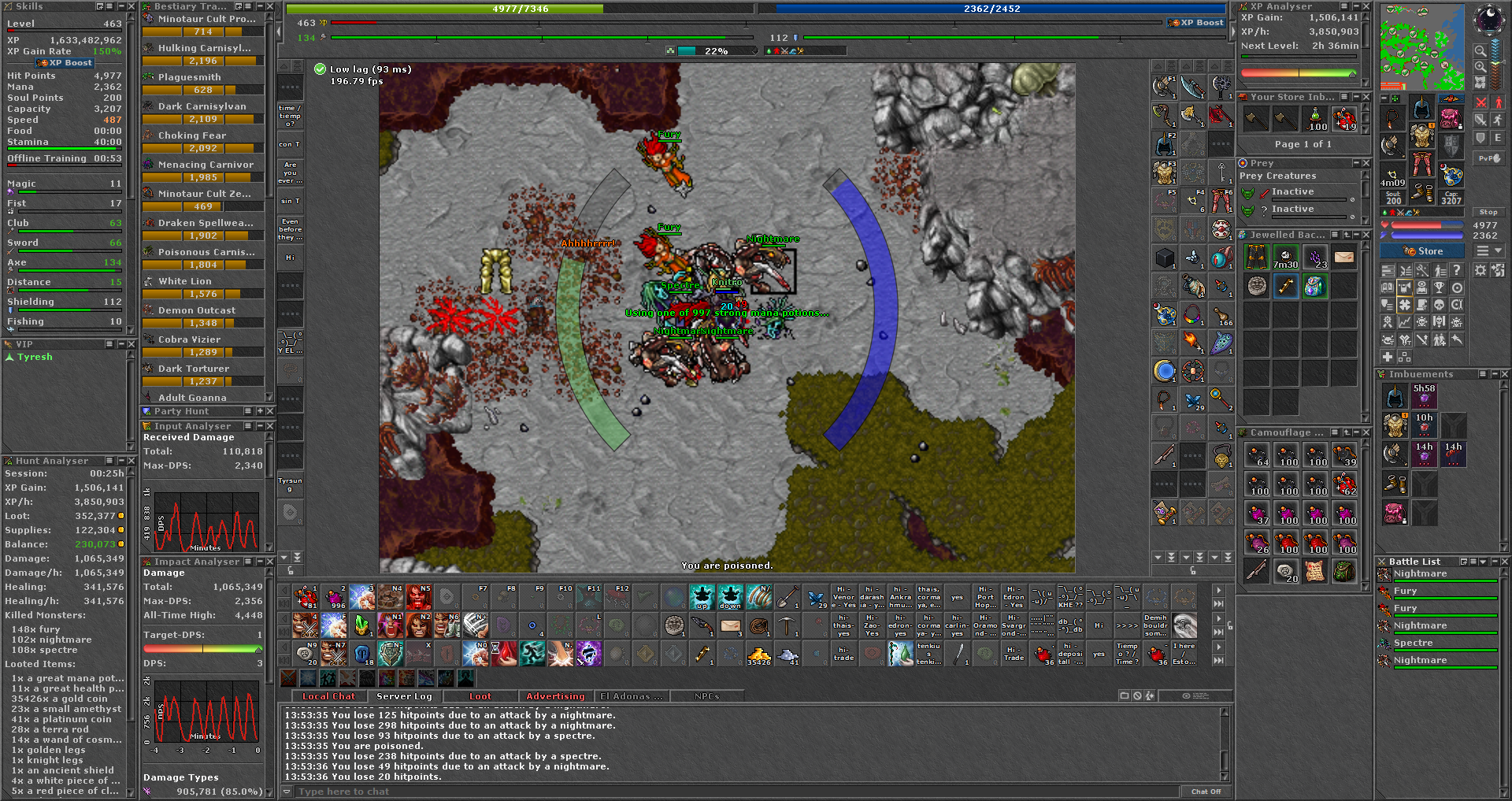The height and width of the screenshot is (801, 1512).
Task: Toggle the shield defensive mode button
Action: click(x=1481, y=139)
